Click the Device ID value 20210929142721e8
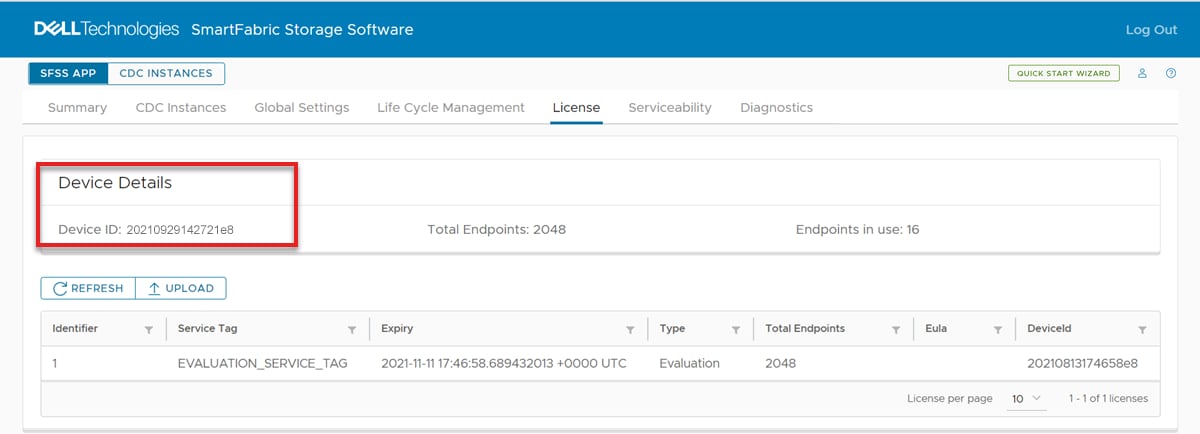The image size is (1200, 434). click(x=180, y=230)
